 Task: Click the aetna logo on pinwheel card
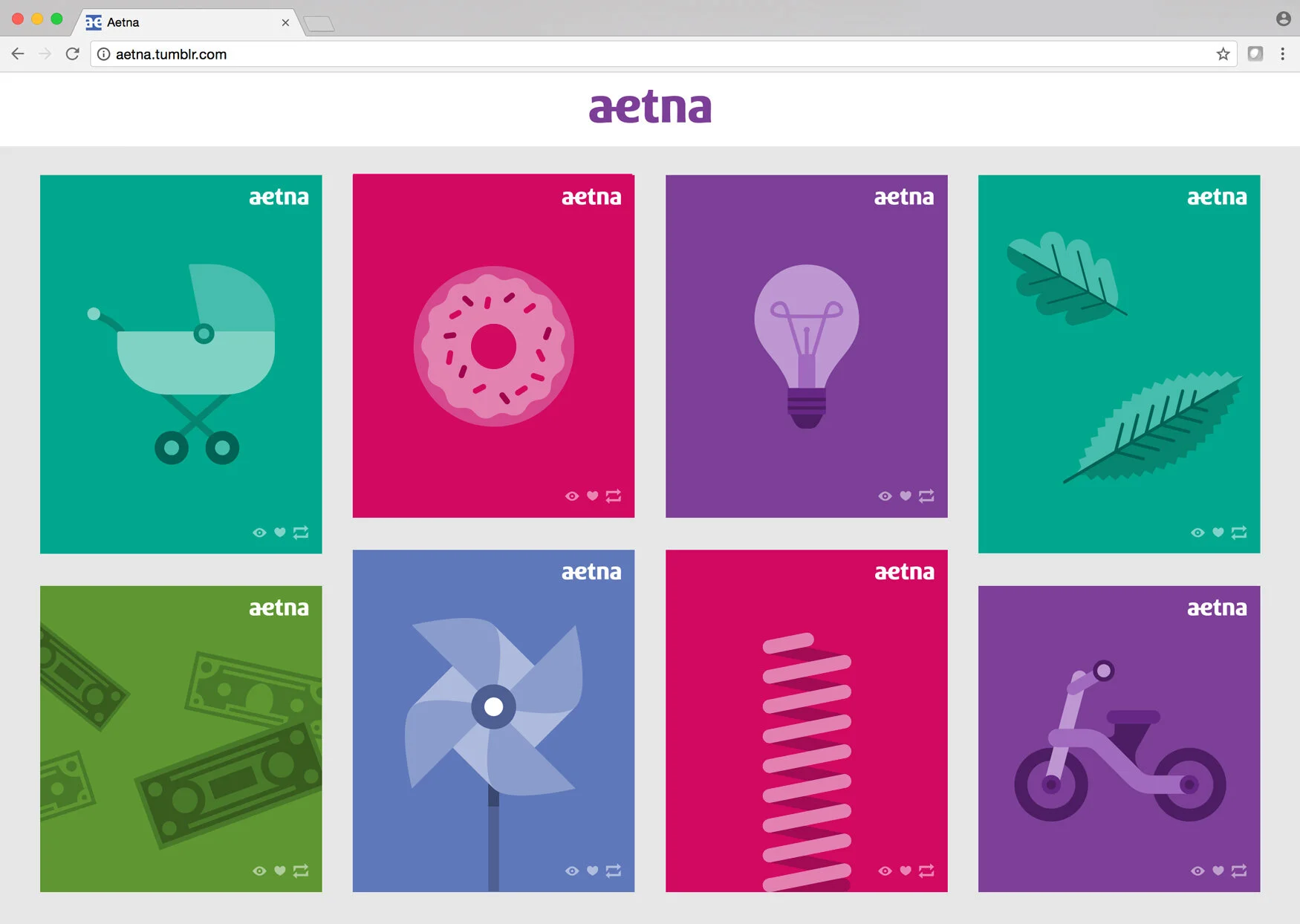(591, 572)
